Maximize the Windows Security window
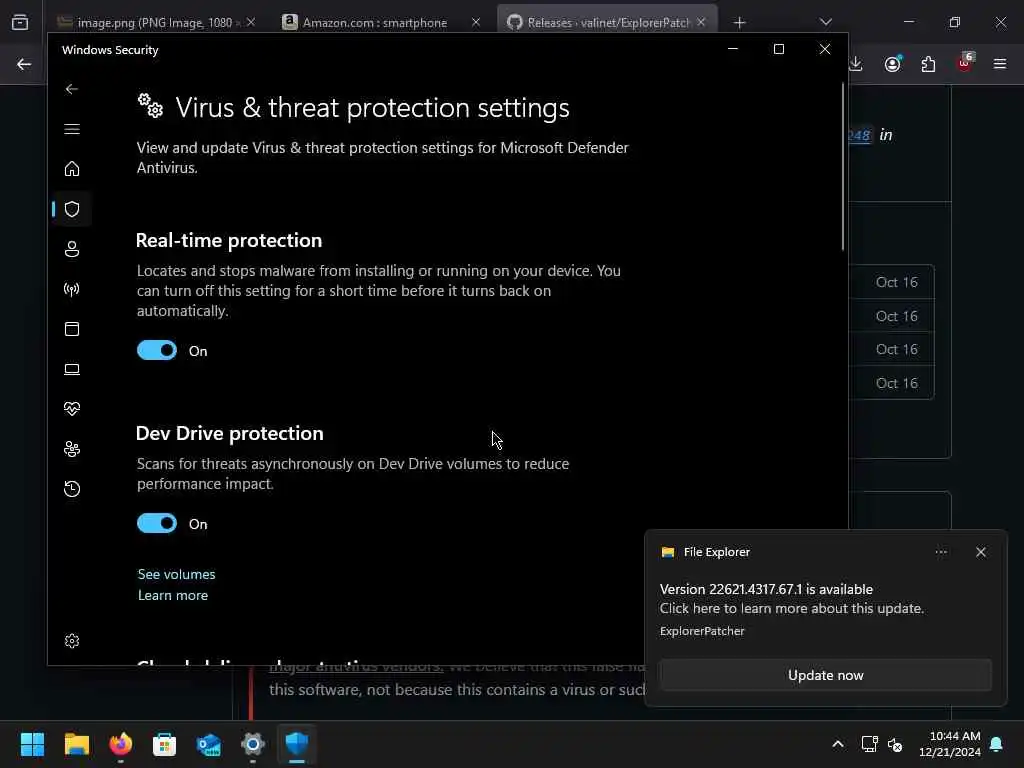 [x=778, y=49]
